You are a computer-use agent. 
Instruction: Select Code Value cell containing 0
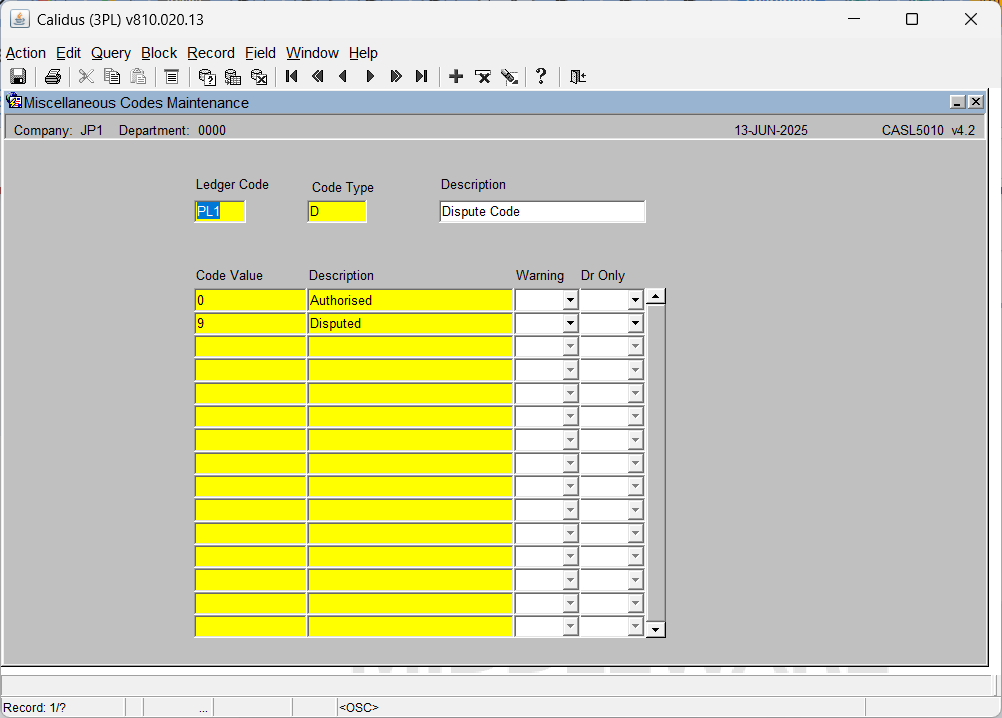(x=250, y=300)
